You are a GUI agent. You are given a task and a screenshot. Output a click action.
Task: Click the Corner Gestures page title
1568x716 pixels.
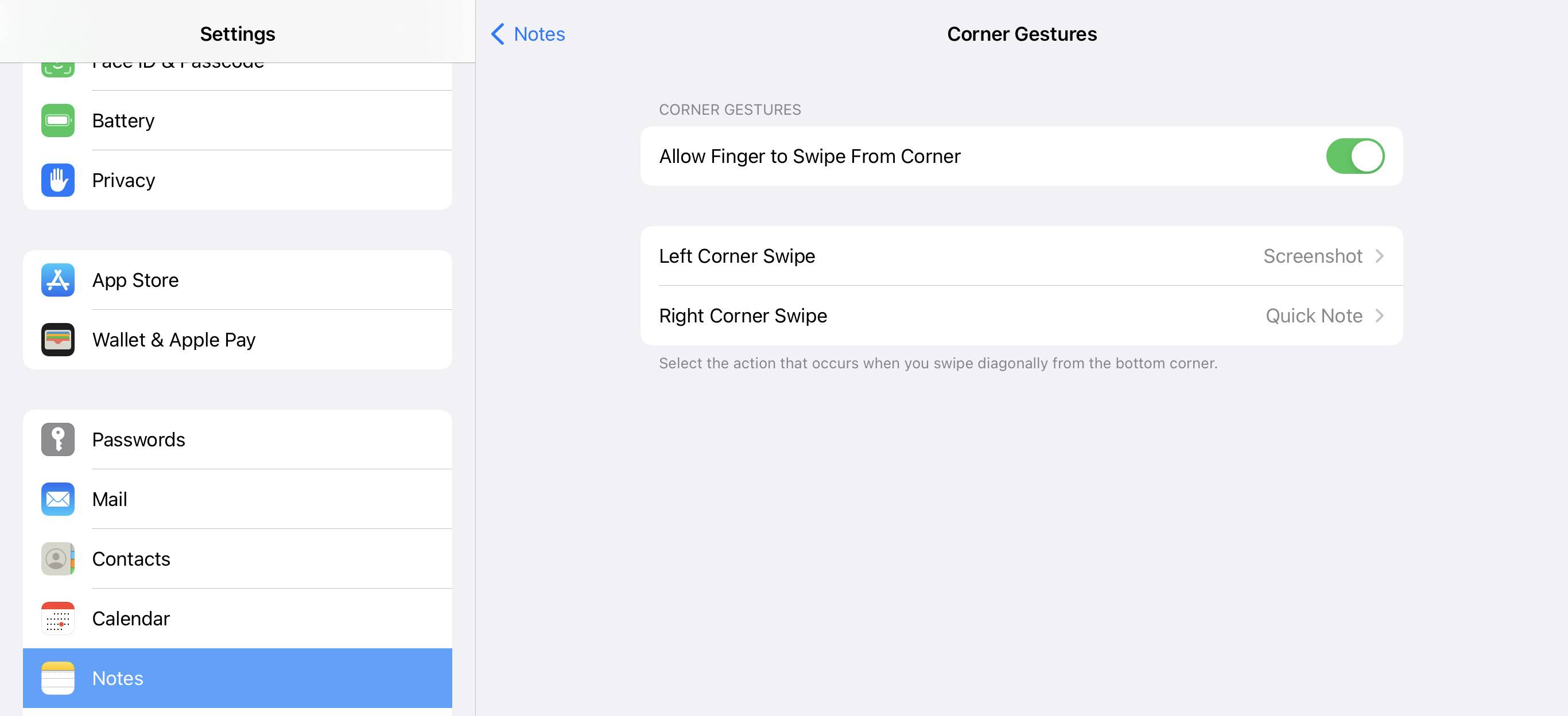click(x=1022, y=34)
